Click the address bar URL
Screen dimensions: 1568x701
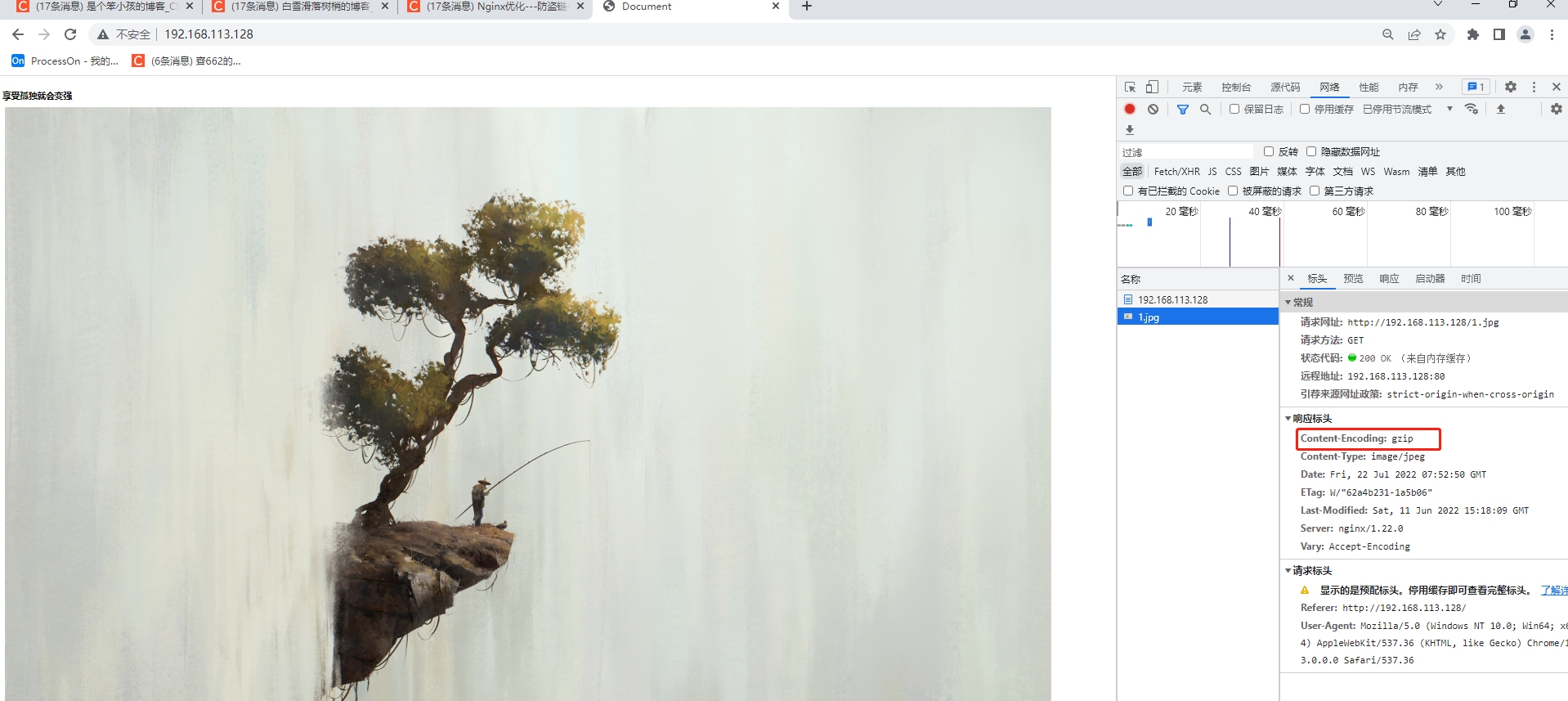[208, 34]
